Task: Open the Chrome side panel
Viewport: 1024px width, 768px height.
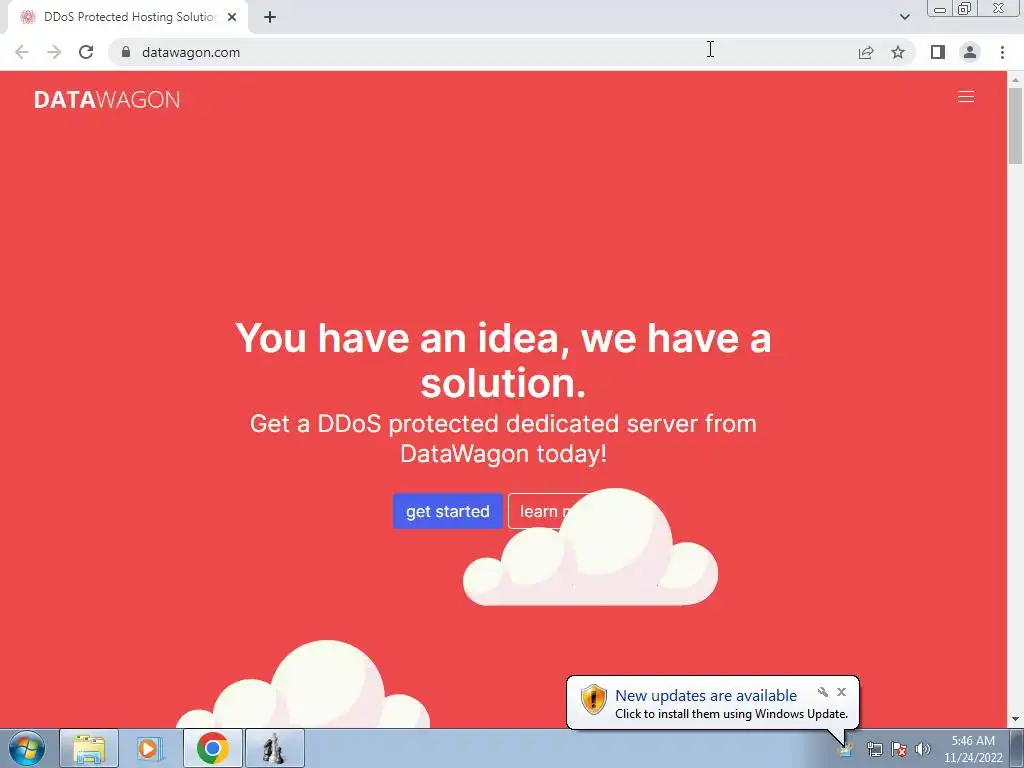Action: (x=938, y=52)
